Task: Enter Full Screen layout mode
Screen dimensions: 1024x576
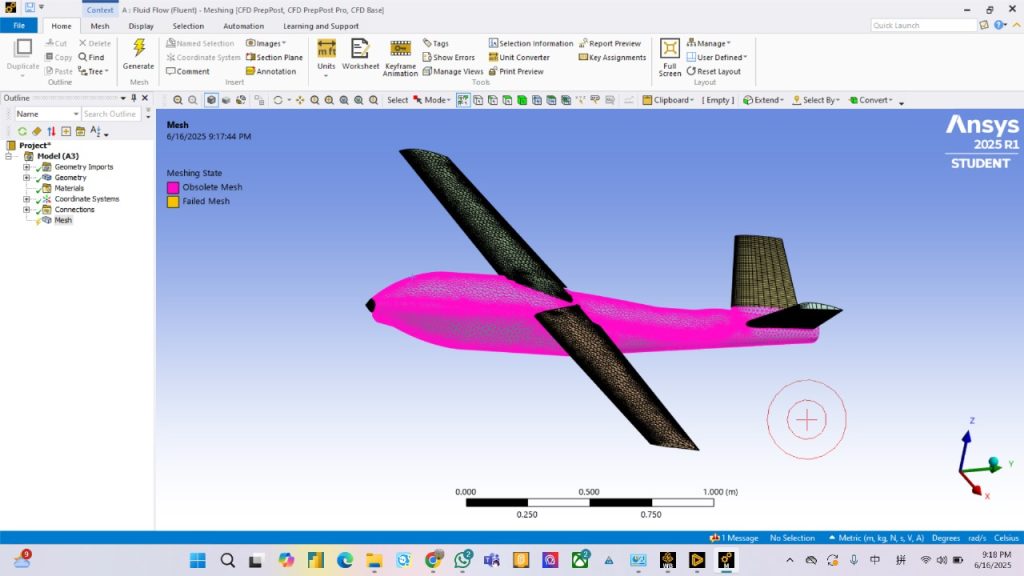Action: tap(670, 50)
